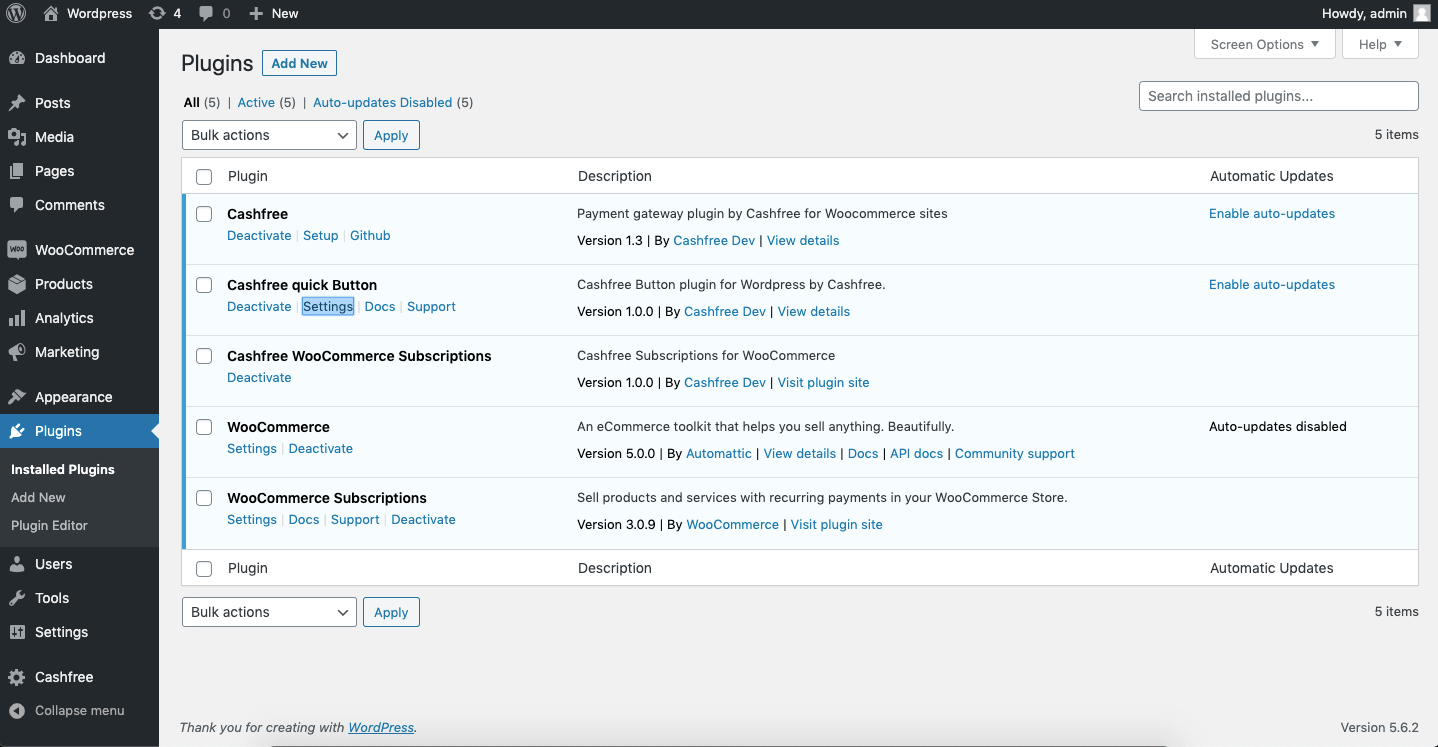Open the Plugin Editor submenu item
Viewport: 1438px width, 747px height.
point(49,525)
